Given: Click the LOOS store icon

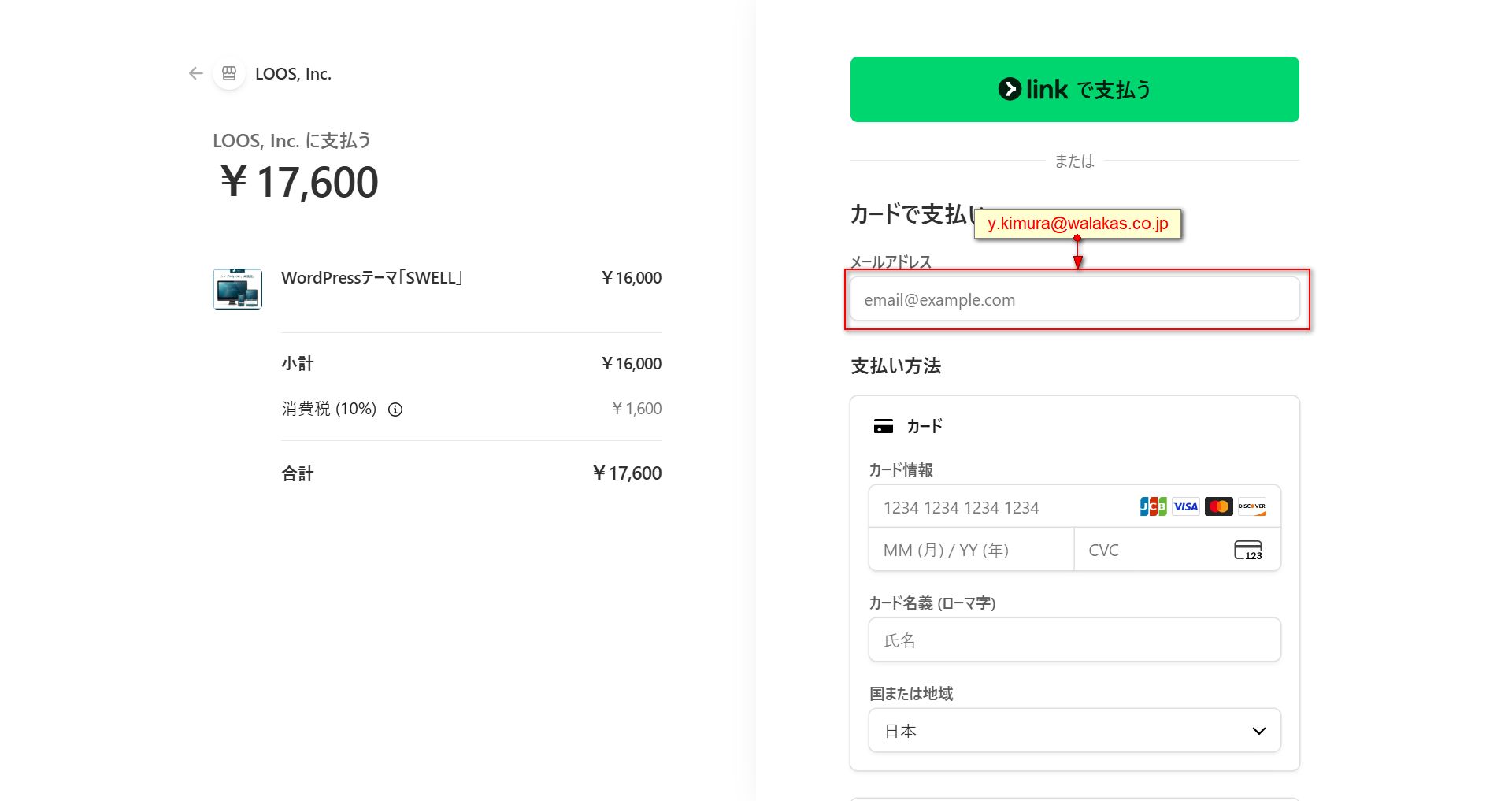Looking at the screenshot, I should (x=229, y=74).
